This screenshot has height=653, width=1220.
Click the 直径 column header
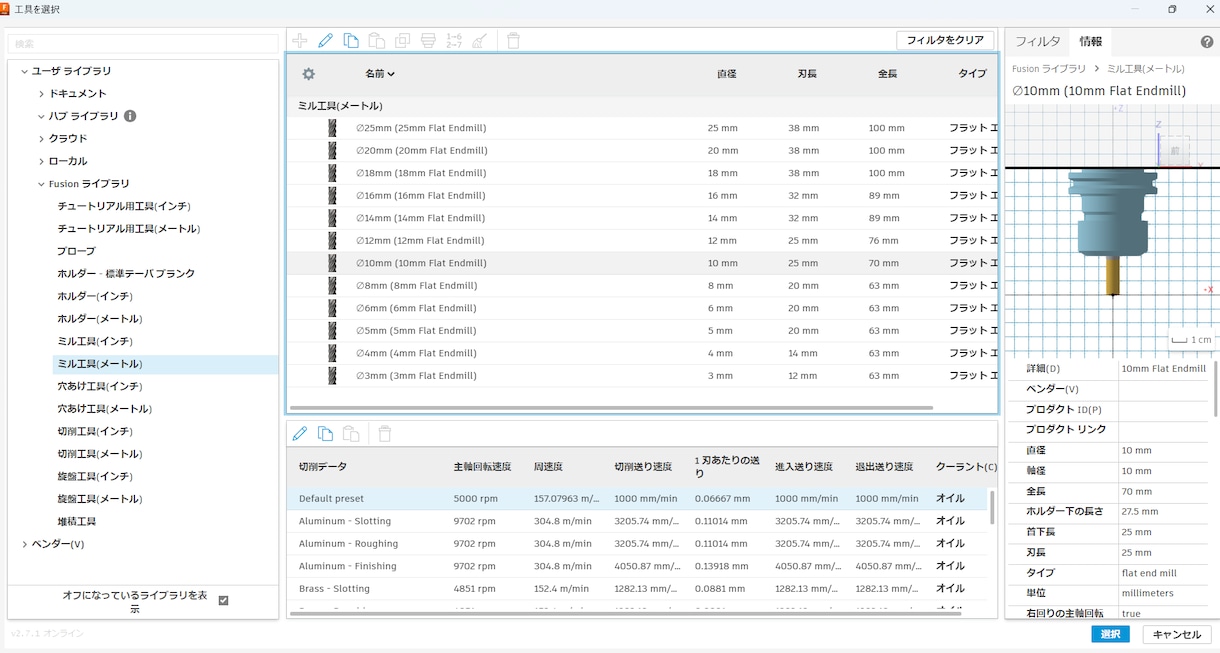(727, 74)
